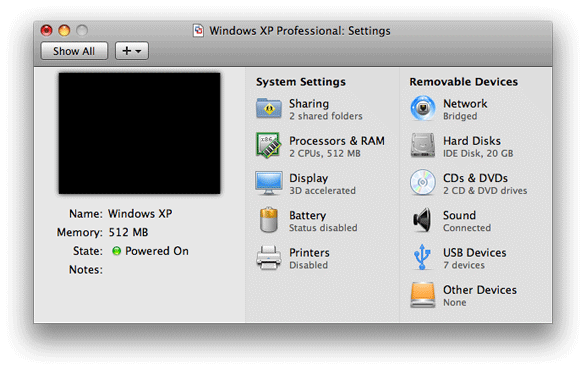
Task: Click the Battery label
Action: point(308,216)
